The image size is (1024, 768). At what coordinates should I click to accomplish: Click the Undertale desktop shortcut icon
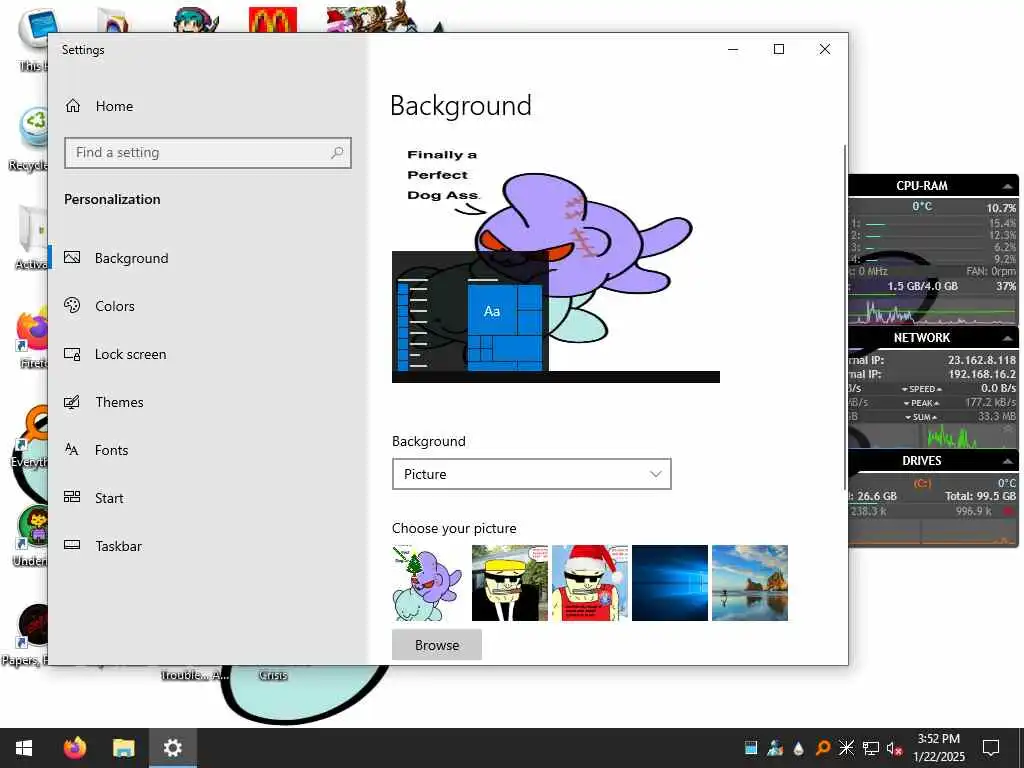(33, 526)
